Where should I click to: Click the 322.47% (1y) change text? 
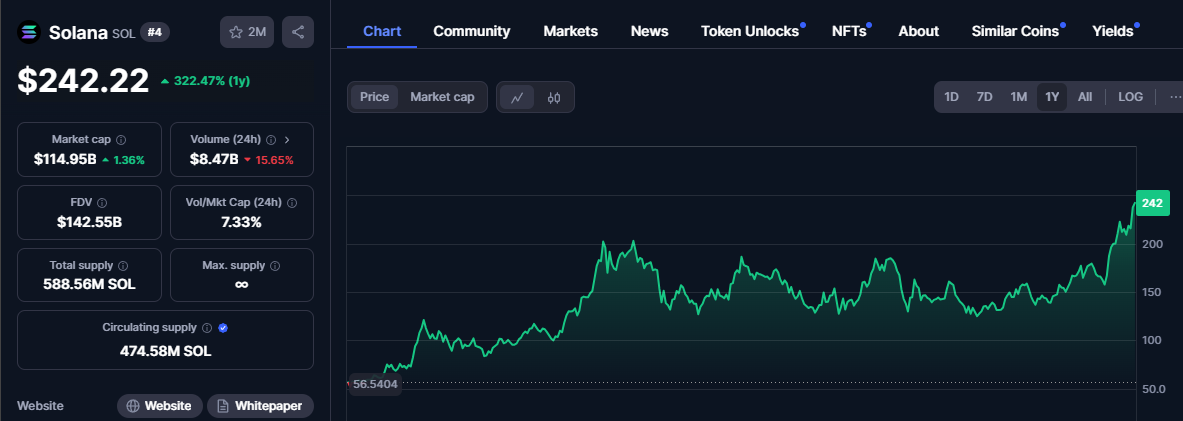(212, 81)
